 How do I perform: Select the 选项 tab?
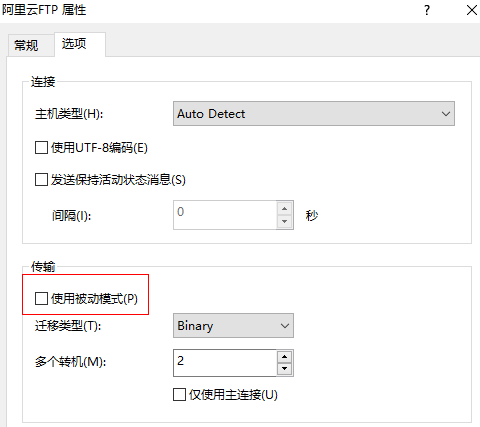(74, 44)
